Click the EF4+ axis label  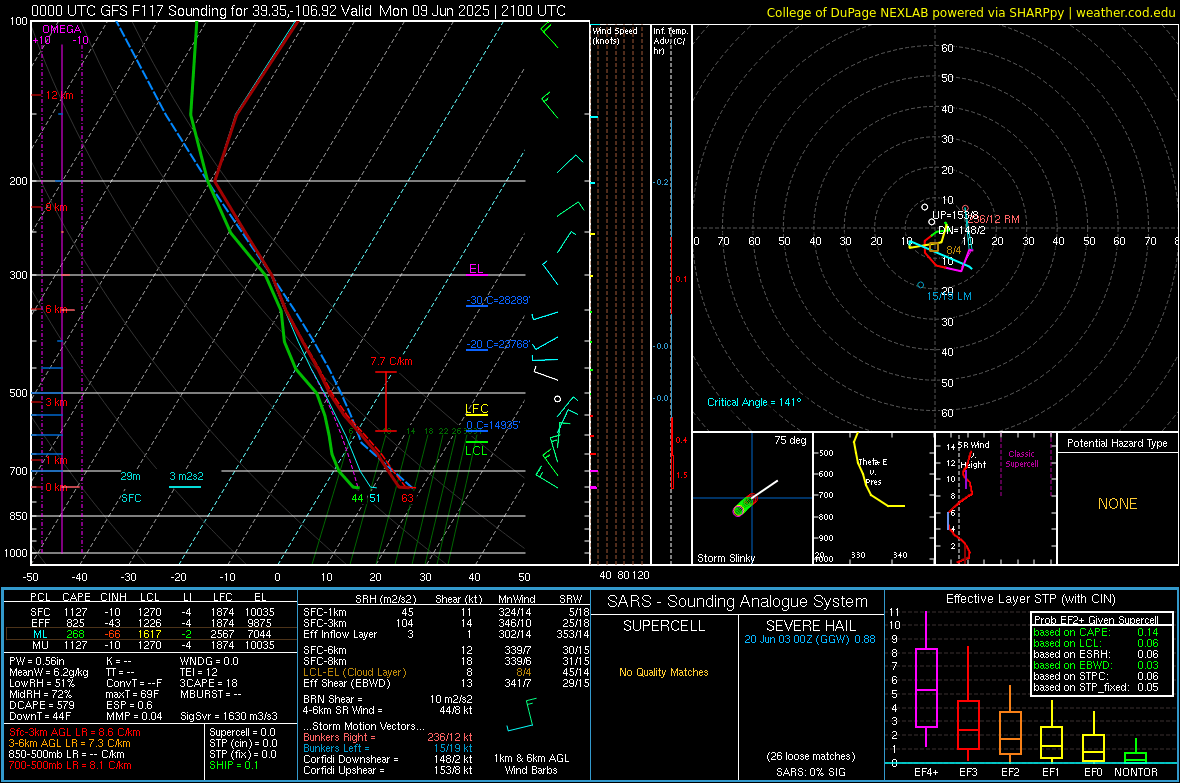[926, 772]
